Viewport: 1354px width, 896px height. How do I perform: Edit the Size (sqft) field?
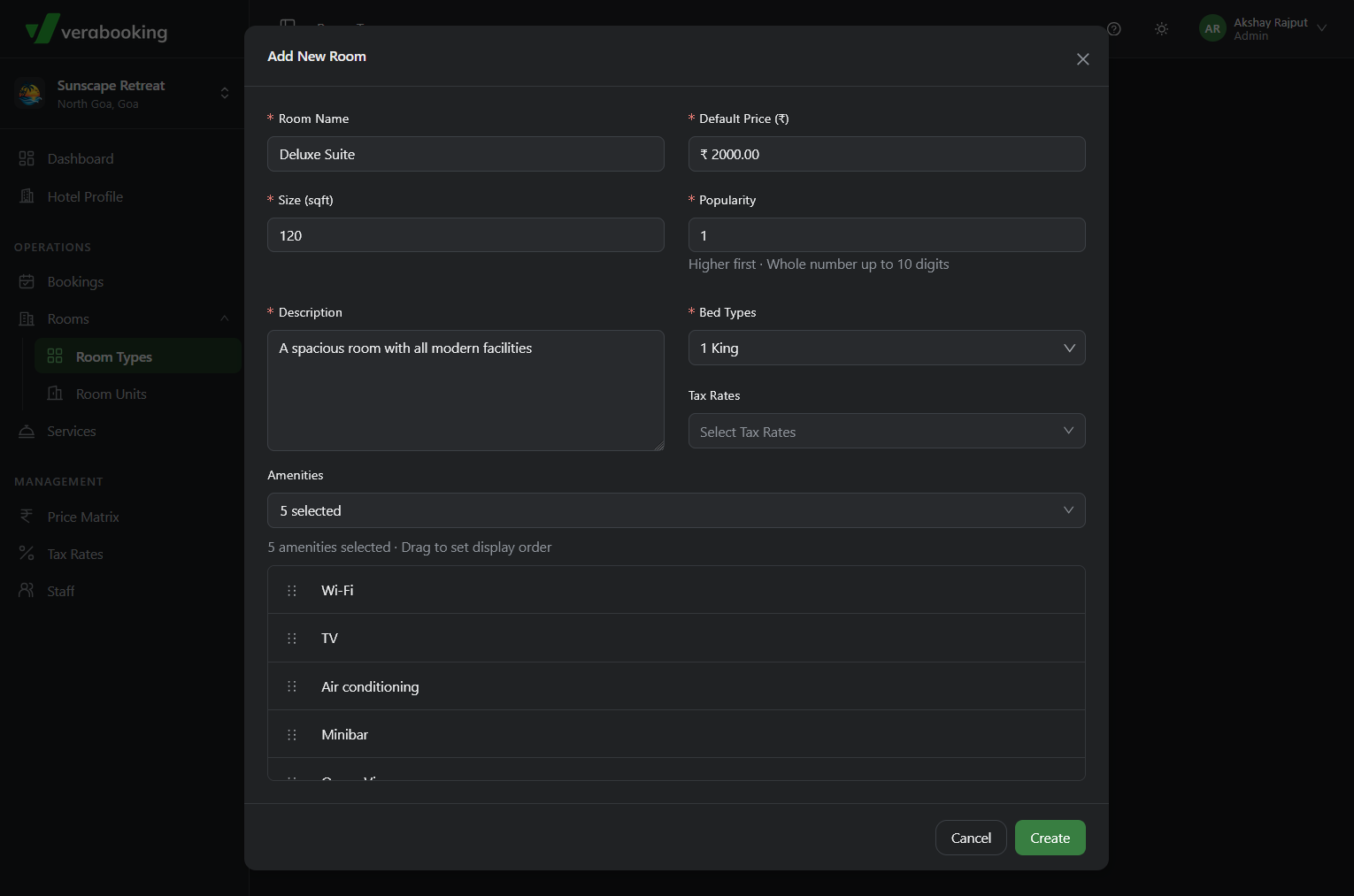pos(465,235)
